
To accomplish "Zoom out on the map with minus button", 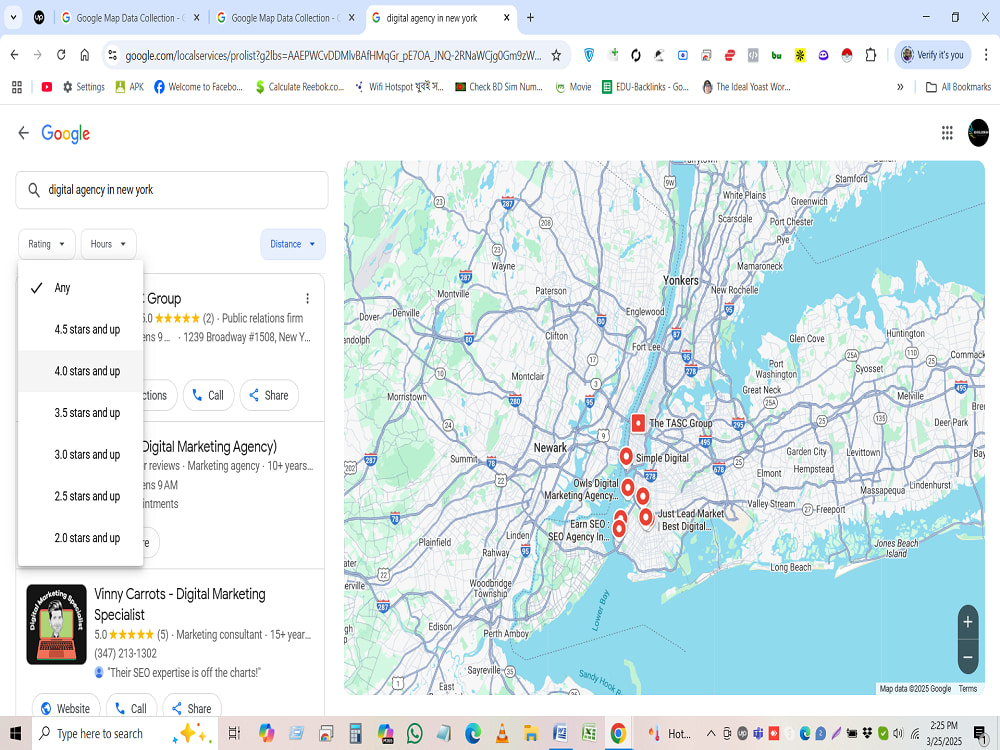I will pos(967,657).
